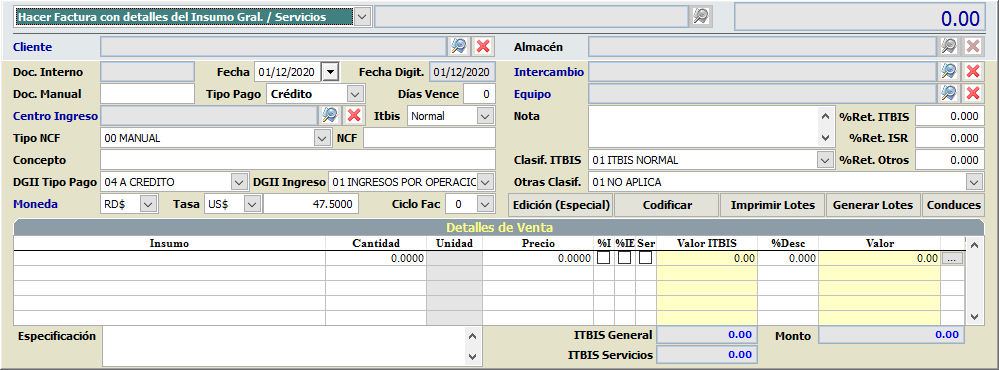The image size is (999, 370).
Task: Click the Edición (Especial) button
Action: [x=561, y=205]
